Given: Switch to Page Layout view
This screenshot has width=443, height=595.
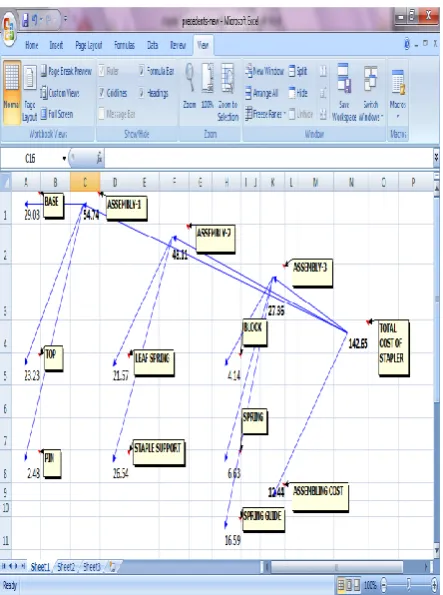Looking at the screenshot, I should [30, 92].
